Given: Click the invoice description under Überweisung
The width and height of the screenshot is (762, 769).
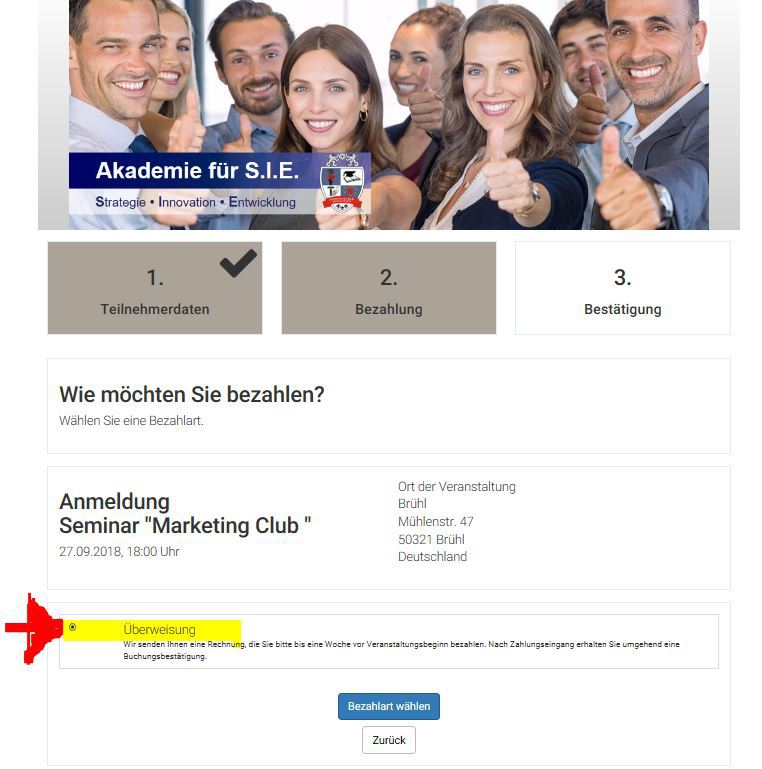Looking at the screenshot, I should (401, 650).
